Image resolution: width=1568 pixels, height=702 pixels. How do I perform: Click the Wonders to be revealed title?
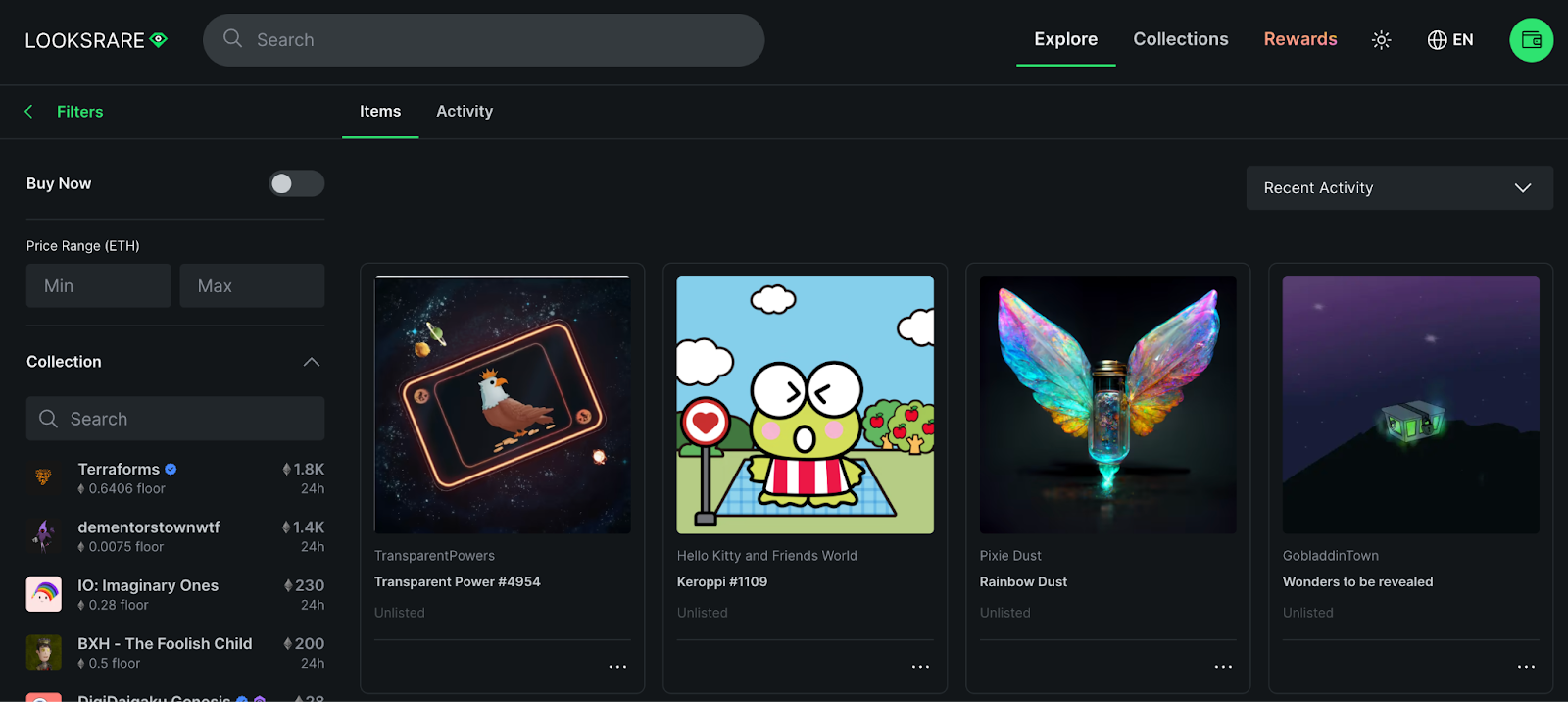click(1358, 581)
